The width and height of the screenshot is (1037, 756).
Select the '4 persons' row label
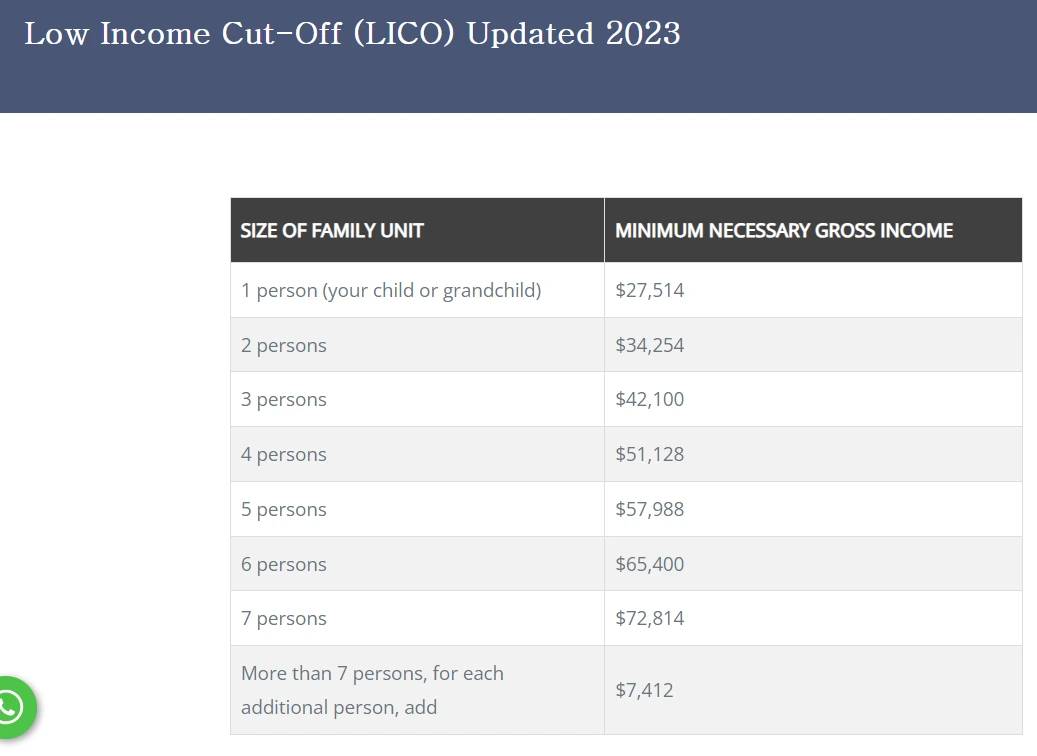tap(284, 454)
